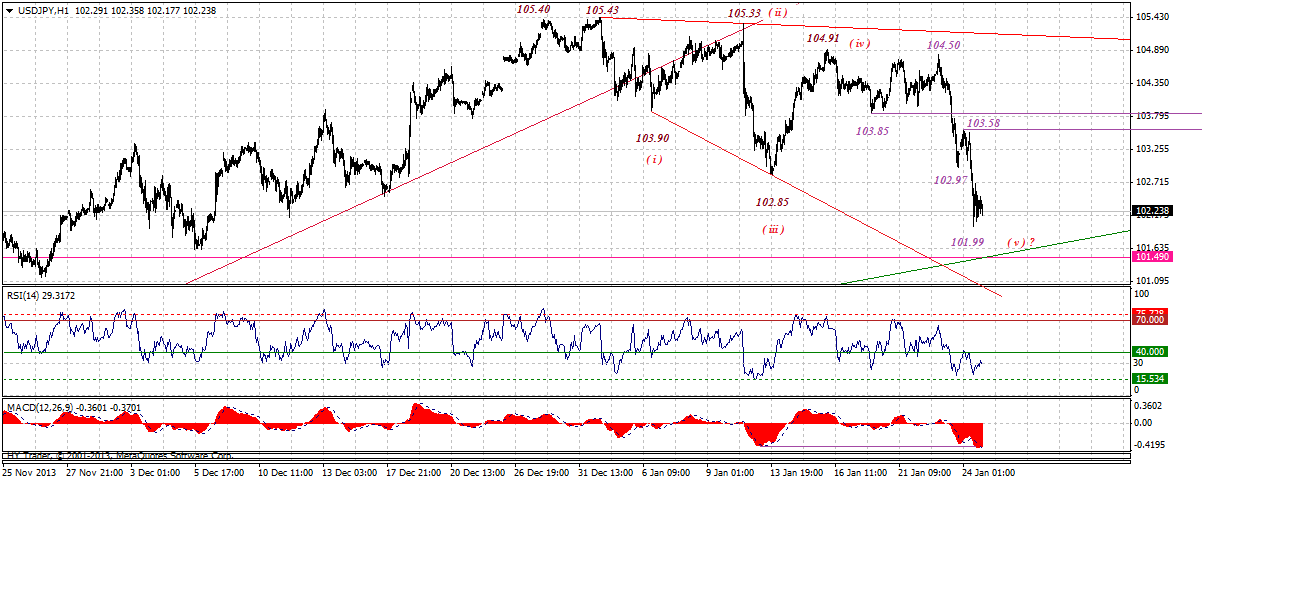Select the 104.91 price annotation
This screenshot has width=1291, height=601.
click(x=823, y=38)
